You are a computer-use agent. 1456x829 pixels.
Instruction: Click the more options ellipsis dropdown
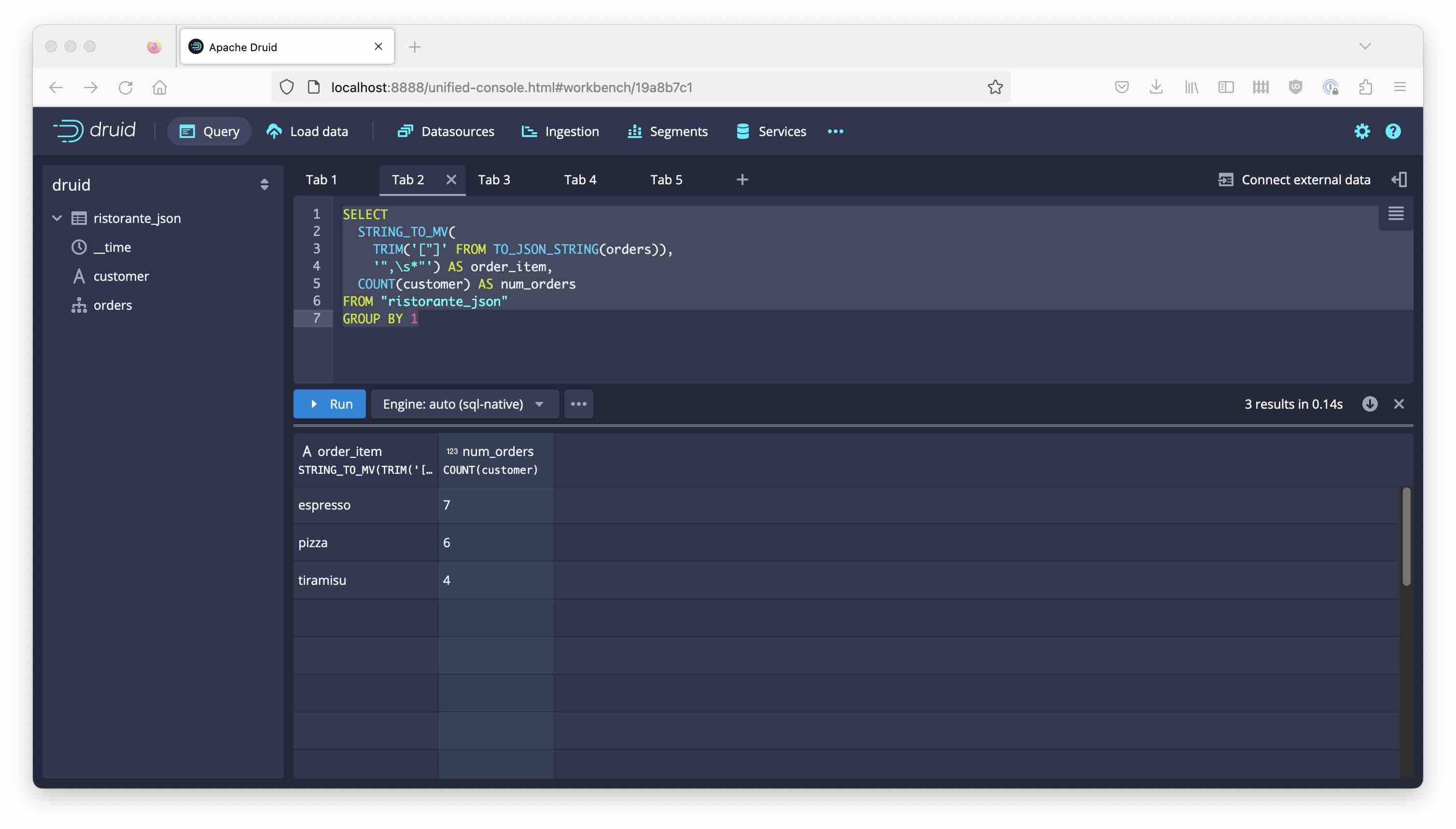tap(579, 404)
